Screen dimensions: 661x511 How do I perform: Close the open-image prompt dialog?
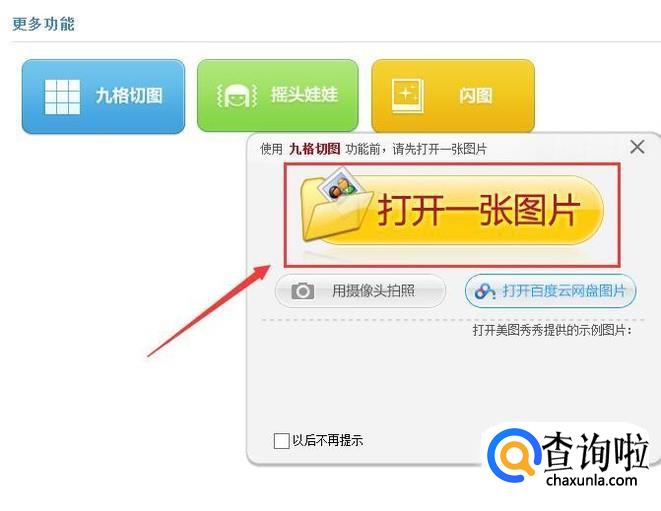pyautogui.click(x=637, y=147)
